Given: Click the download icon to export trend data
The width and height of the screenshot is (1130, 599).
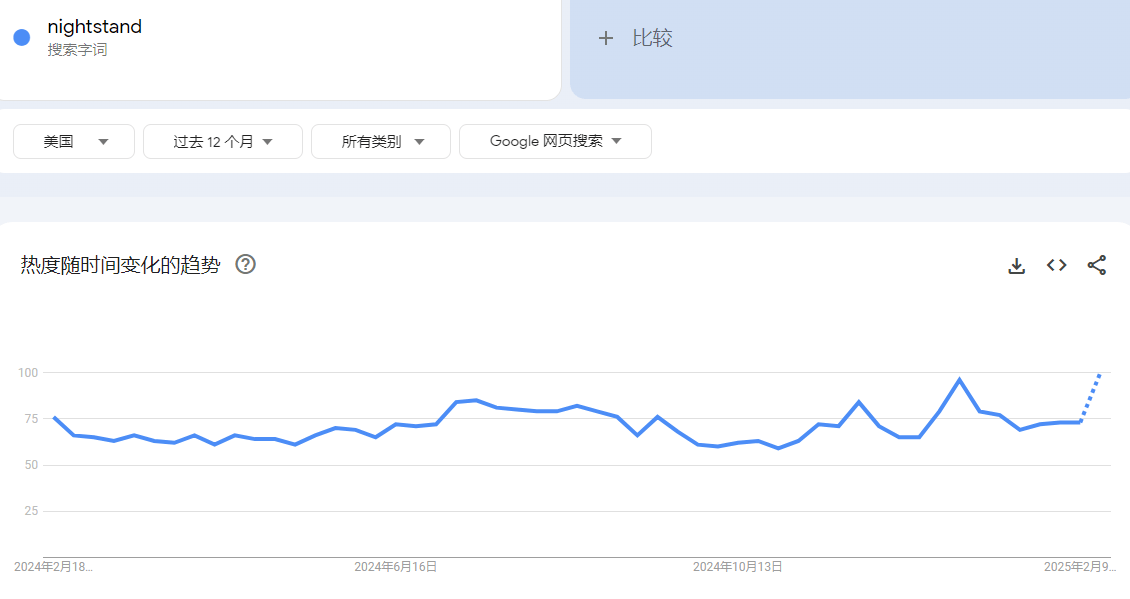Looking at the screenshot, I should pos(1016,265).
